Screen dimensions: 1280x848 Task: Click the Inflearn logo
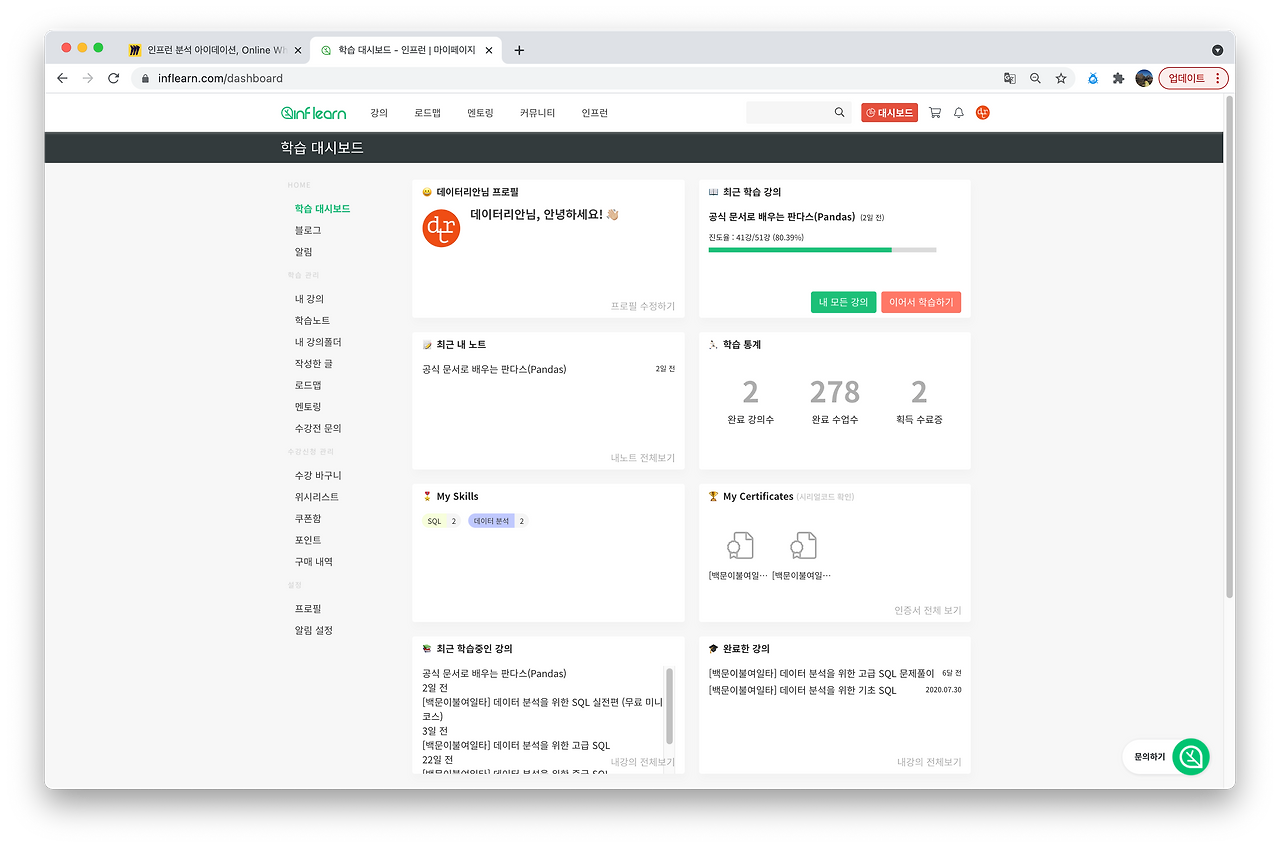[x=313, y=113]
